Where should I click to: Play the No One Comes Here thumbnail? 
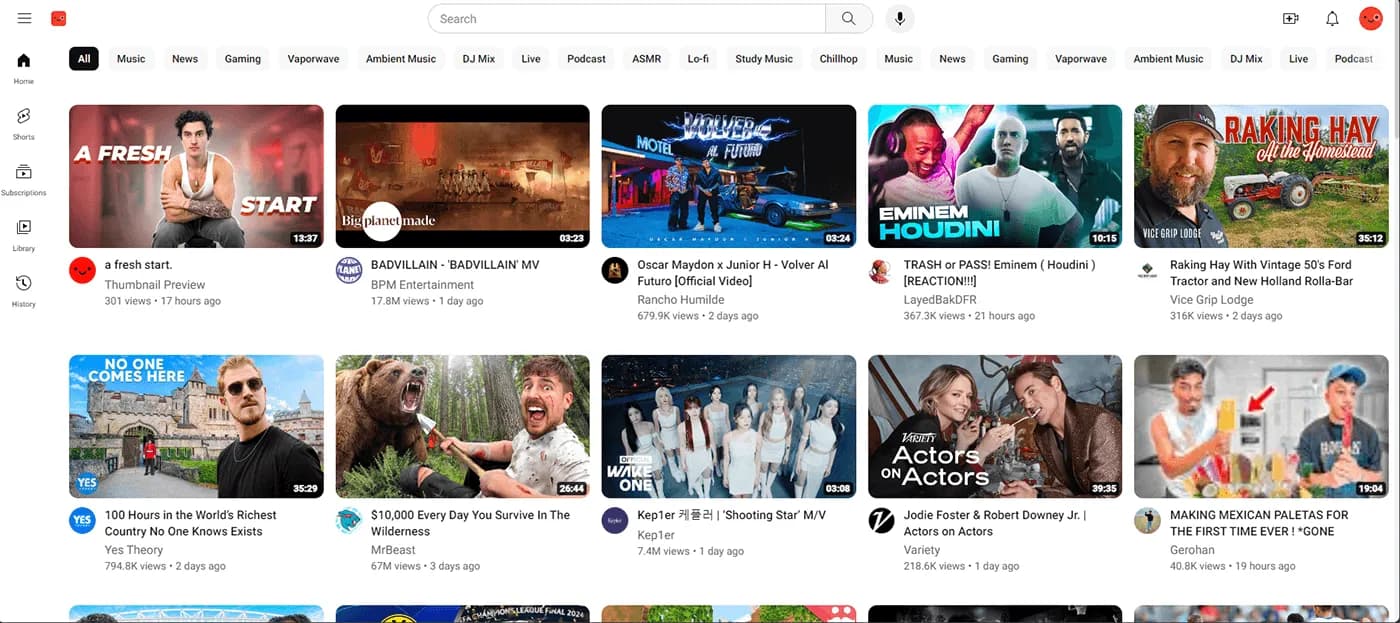coord(196,426)
